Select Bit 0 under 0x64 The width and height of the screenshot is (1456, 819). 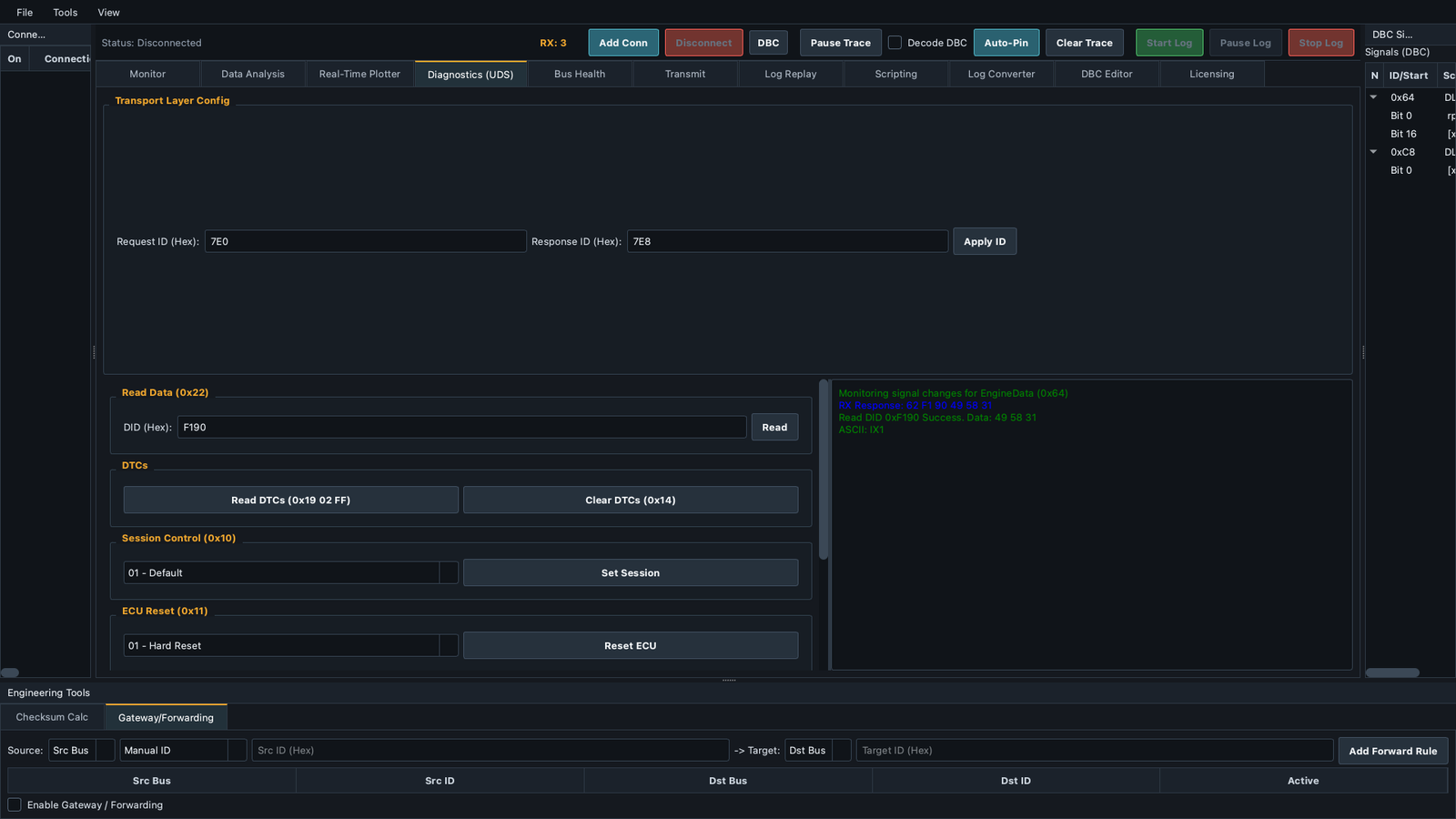1410,116
